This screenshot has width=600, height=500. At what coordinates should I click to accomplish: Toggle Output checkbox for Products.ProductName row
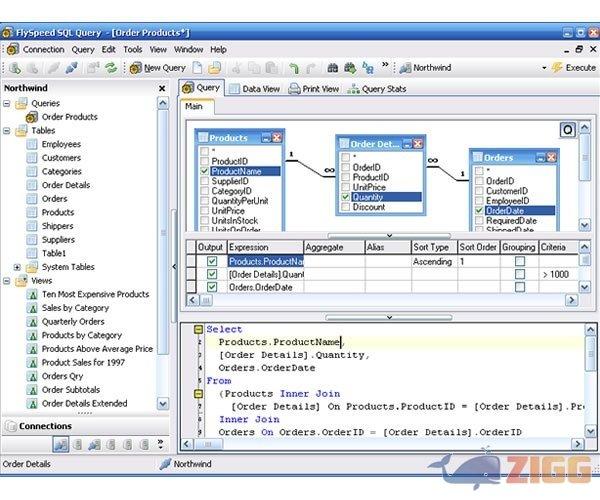coord(212,261)
